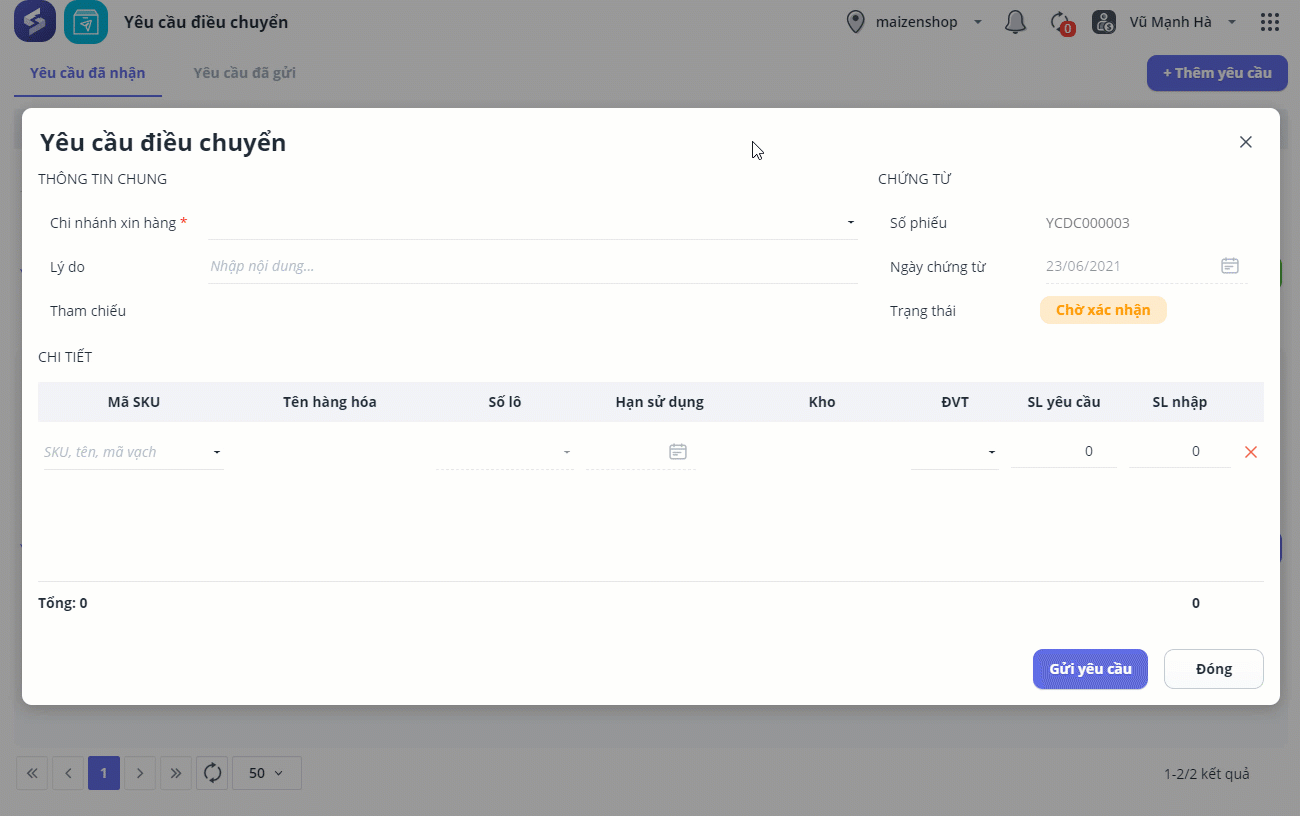Click the Gửi yêu cầu button
The image size is (1300, 816).
[x=1090, y=669]
